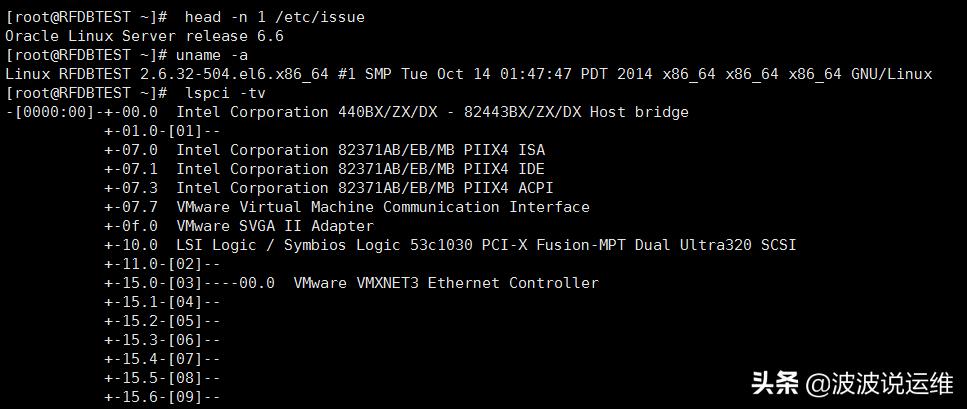Select the LSI Logic Fusion-MPT SCSI entry
The image size is (967, 409).
[486, 245]
